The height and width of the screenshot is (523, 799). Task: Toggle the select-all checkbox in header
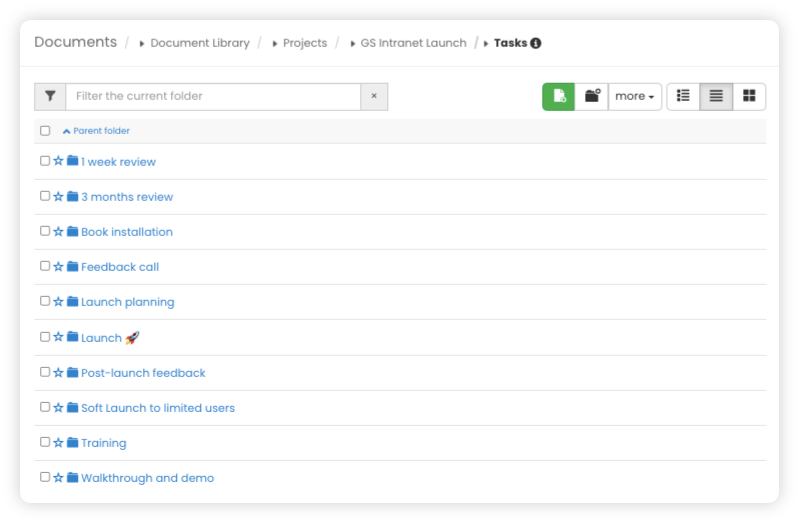(45, 130)
